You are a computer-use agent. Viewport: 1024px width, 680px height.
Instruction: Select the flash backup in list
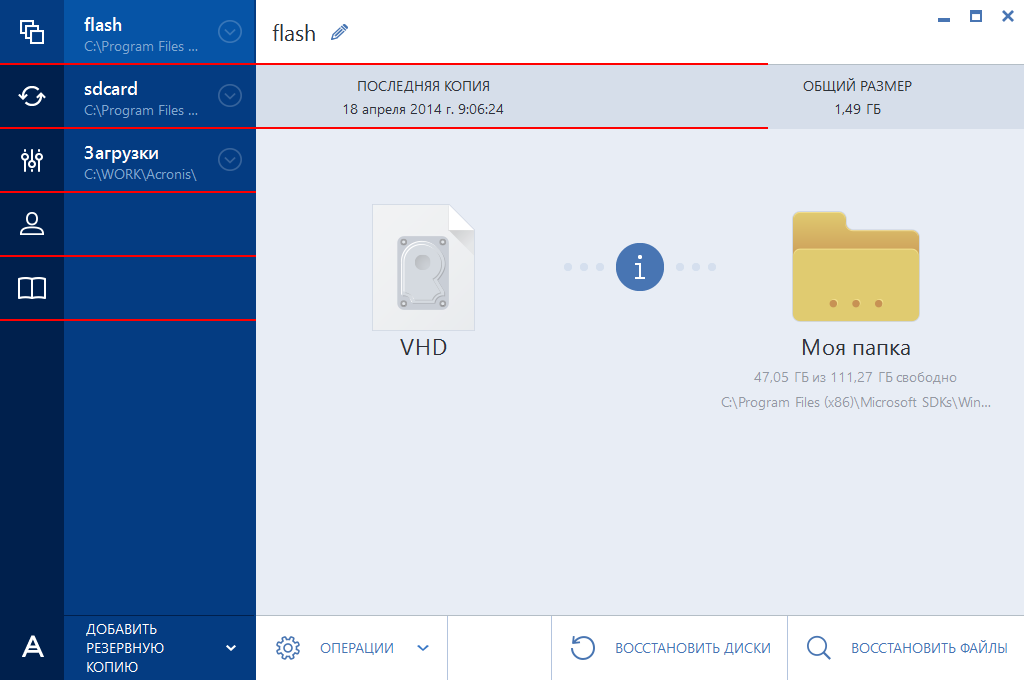click(160, 32)
